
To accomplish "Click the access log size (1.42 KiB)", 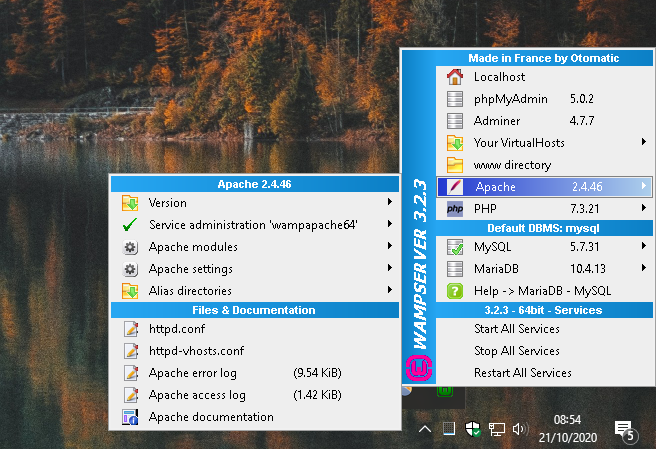I will click(x=317, y=395).
